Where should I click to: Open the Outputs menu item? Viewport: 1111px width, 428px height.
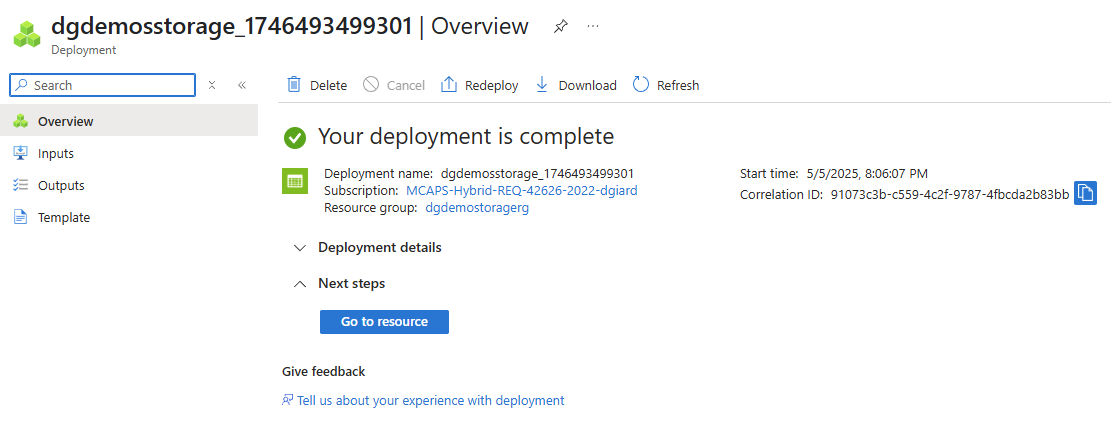pyautogui.click(x=61, y=185)
